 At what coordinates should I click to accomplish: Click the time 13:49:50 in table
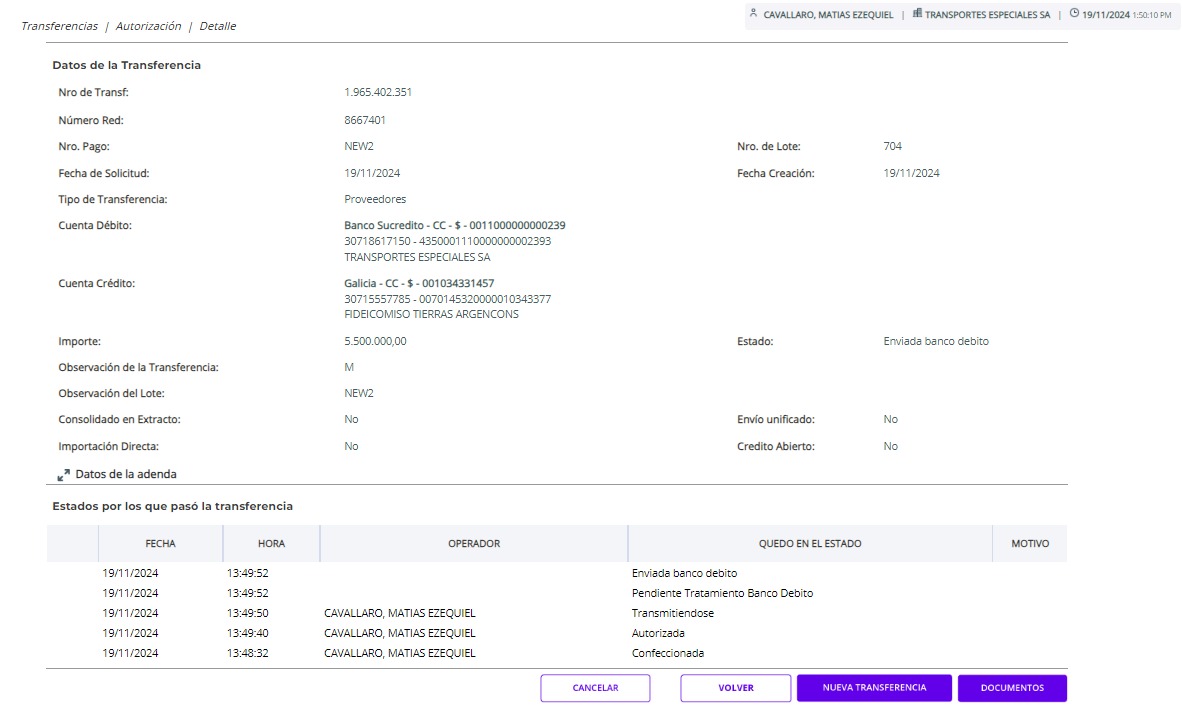(x=247, y=613)
